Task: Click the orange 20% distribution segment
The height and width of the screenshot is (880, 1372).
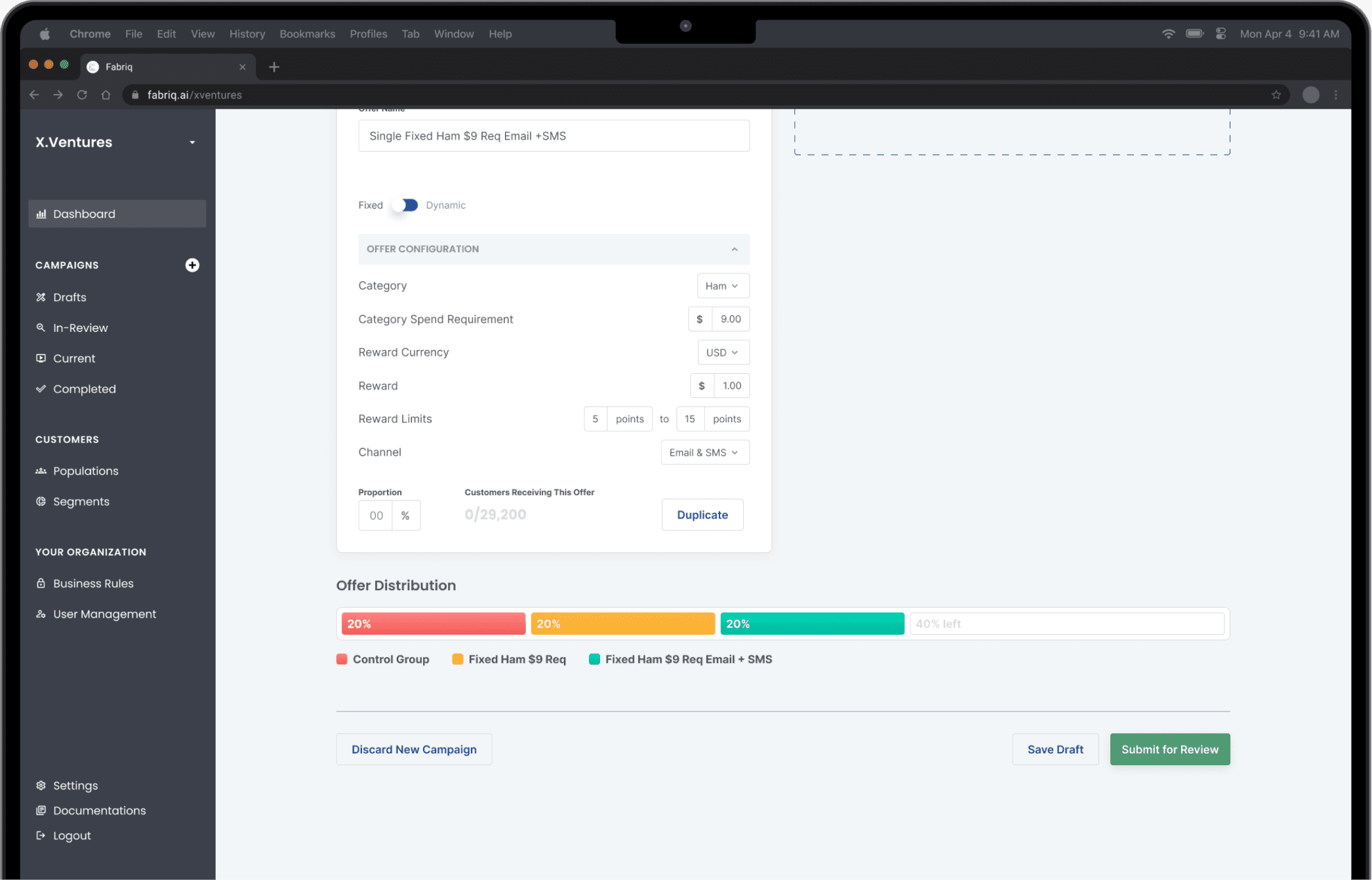Action: click(x=623, y=624)
